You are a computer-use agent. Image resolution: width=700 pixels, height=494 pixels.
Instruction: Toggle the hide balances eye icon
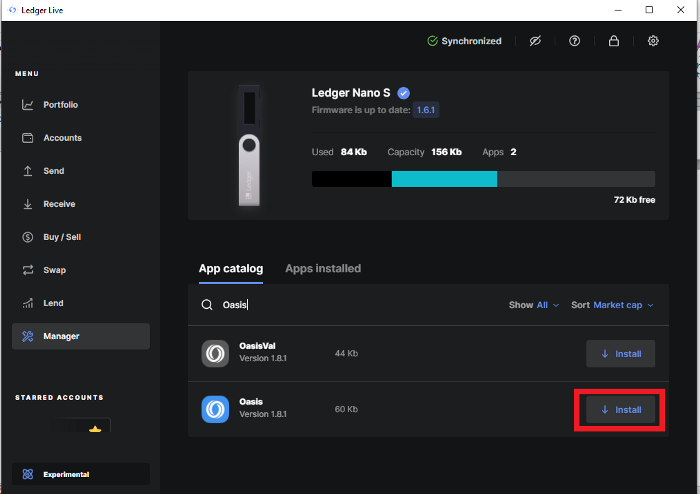point(535,41)
